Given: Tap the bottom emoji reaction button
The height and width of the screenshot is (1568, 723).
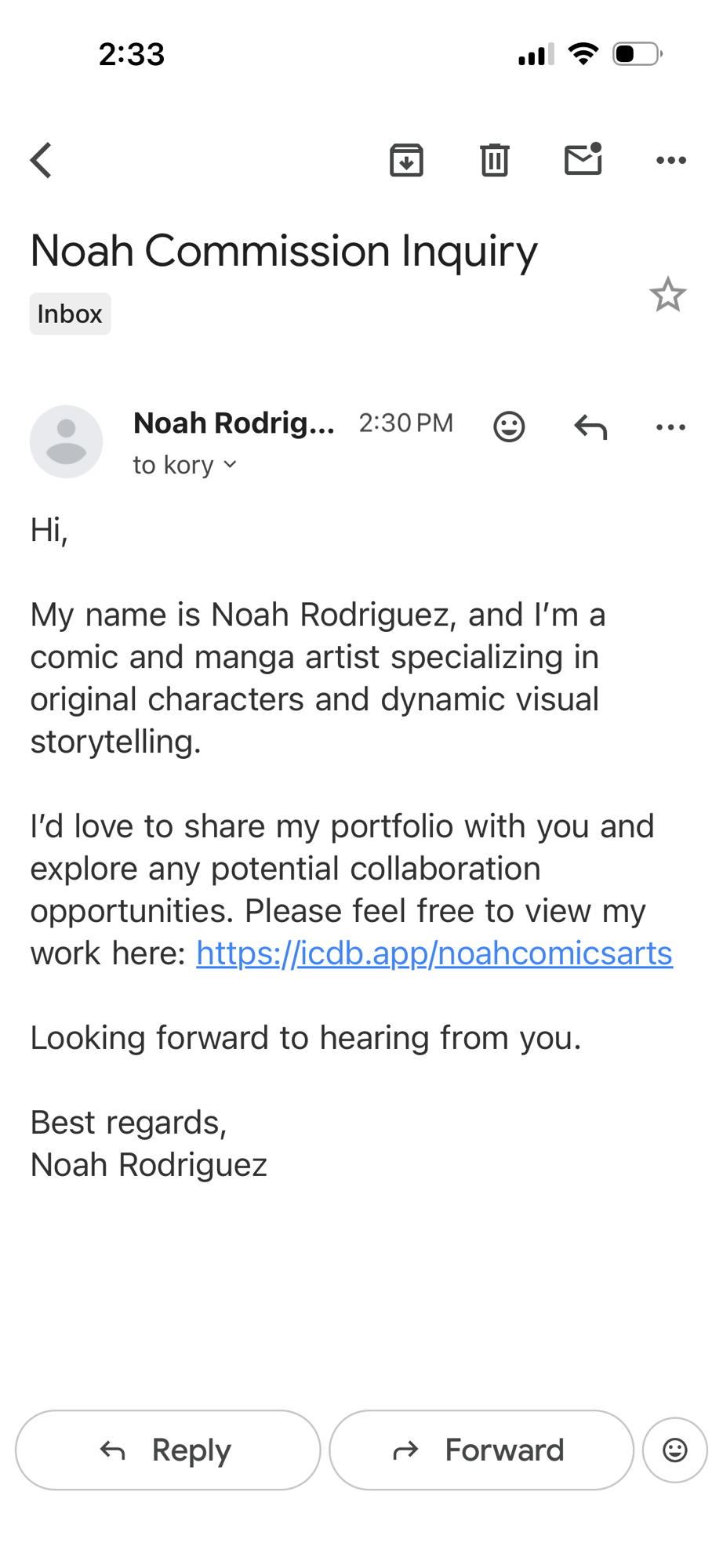Looking at the screenshot, I should click(674, 1450).
